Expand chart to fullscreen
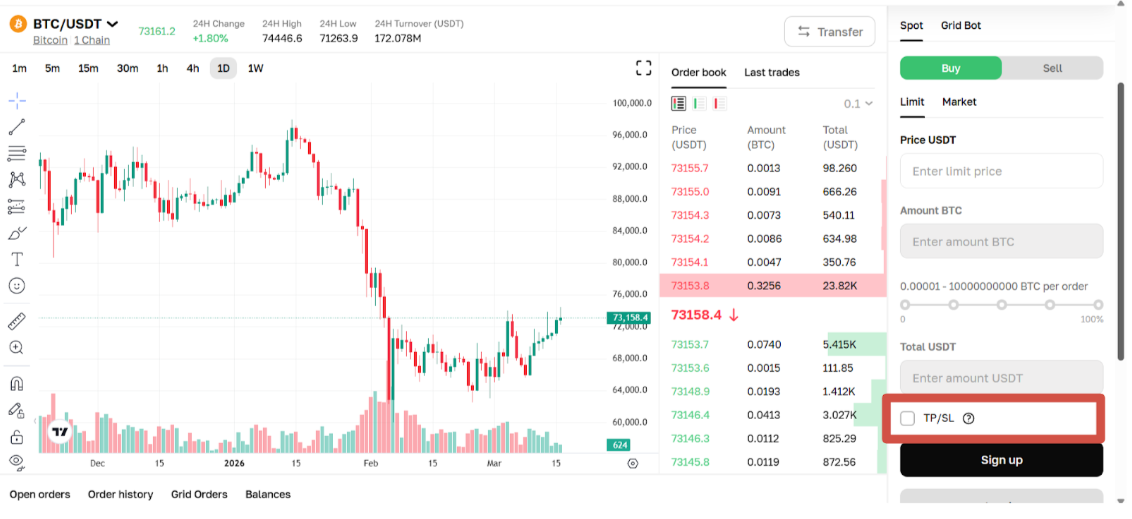1132x519 pixels. 644,68
